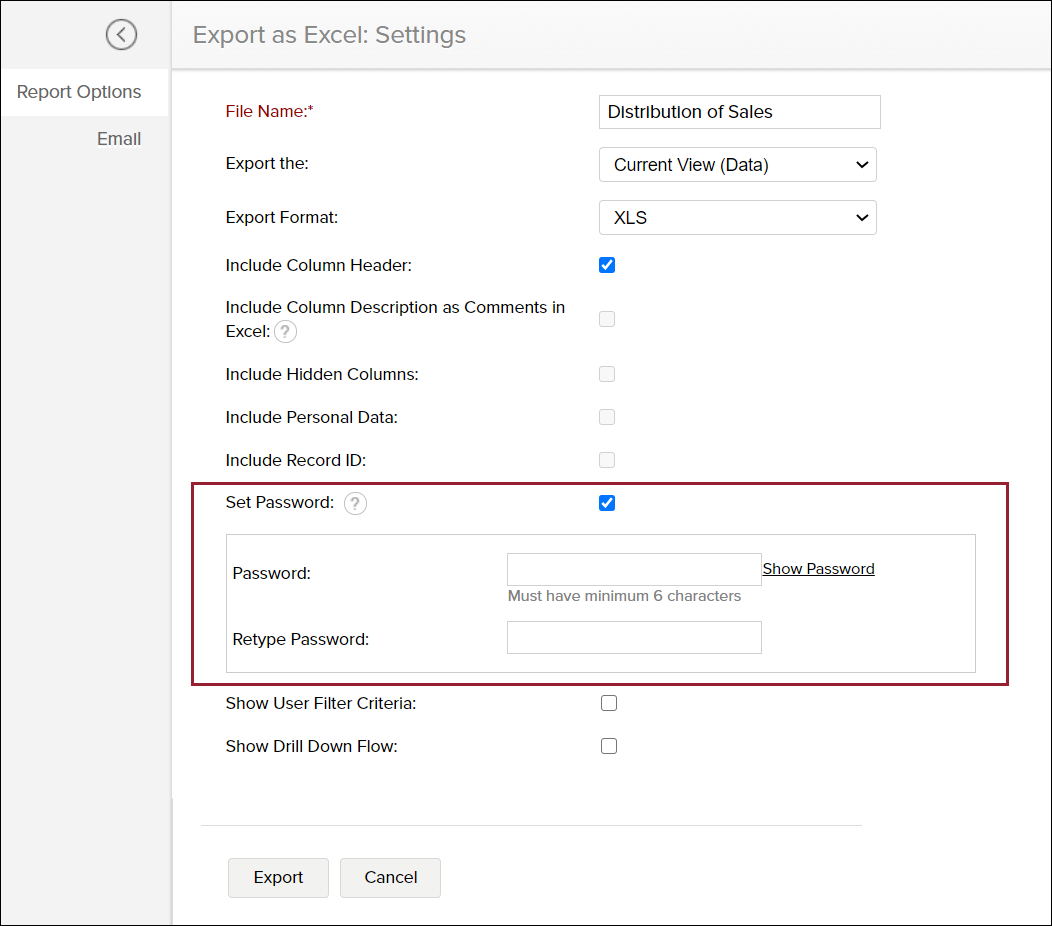Screen dimensions: 1052x926
Task: Uncheck Include Column Header
Action: click(607, 264)
